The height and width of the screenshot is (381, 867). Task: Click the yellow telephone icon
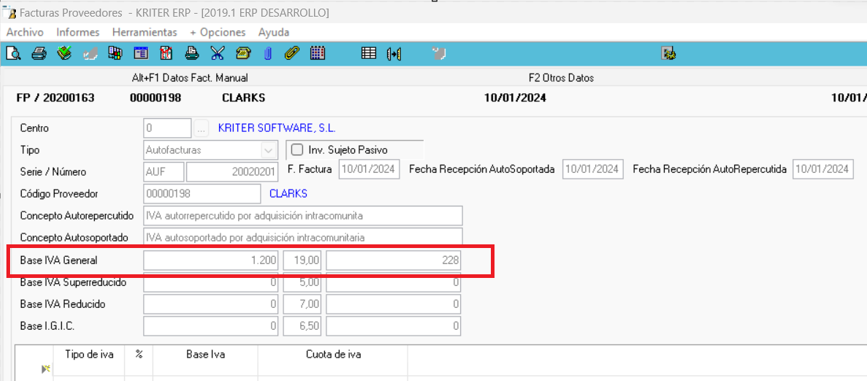tap(243, 54)
